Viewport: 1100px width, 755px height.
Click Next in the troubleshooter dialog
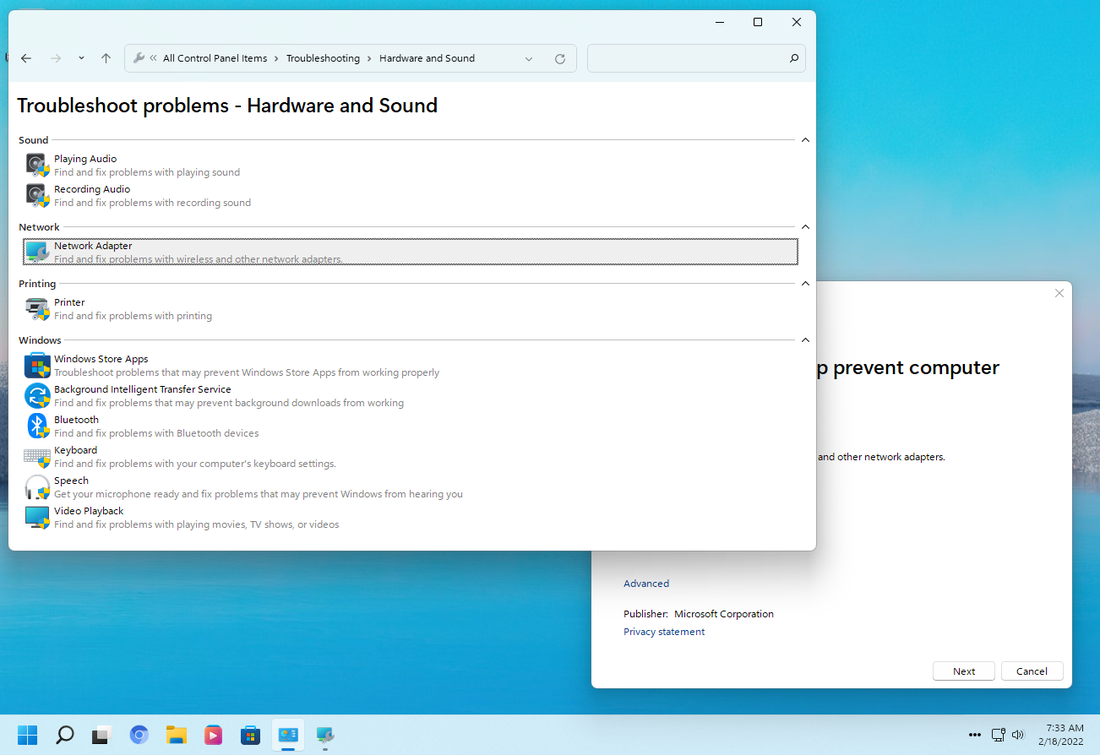click(963, 672)
